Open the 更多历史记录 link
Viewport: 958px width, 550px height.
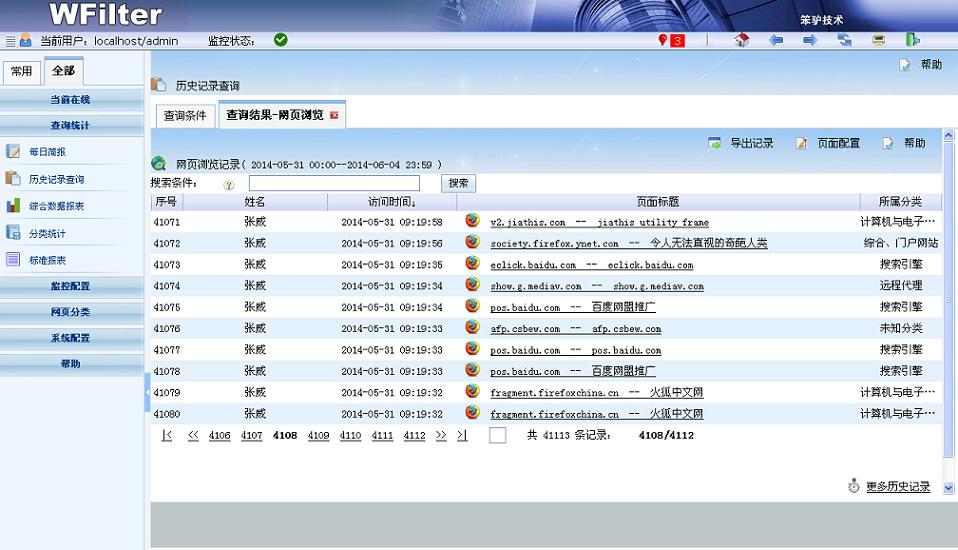pos(897,487)
